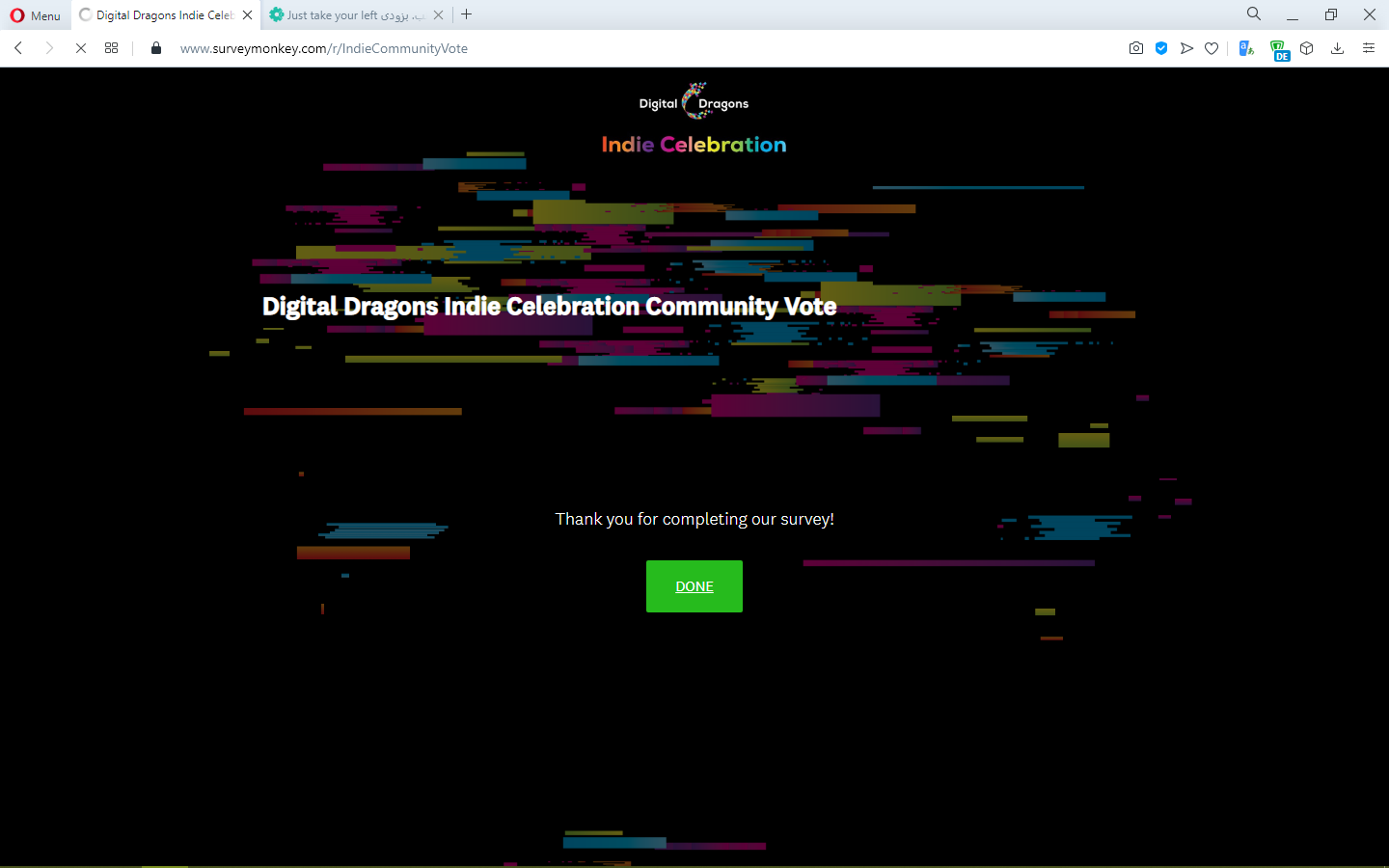Image resolution: width=1389 pixels, height=868 pixels.
Task: Click the Digital Dragons logo
Action: coord(694,101)
